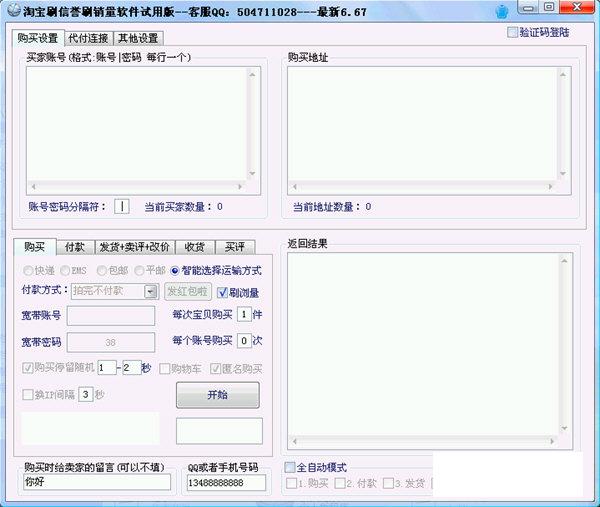Click up arrow of 买家账号 scrollbar

tap(253, 74)
